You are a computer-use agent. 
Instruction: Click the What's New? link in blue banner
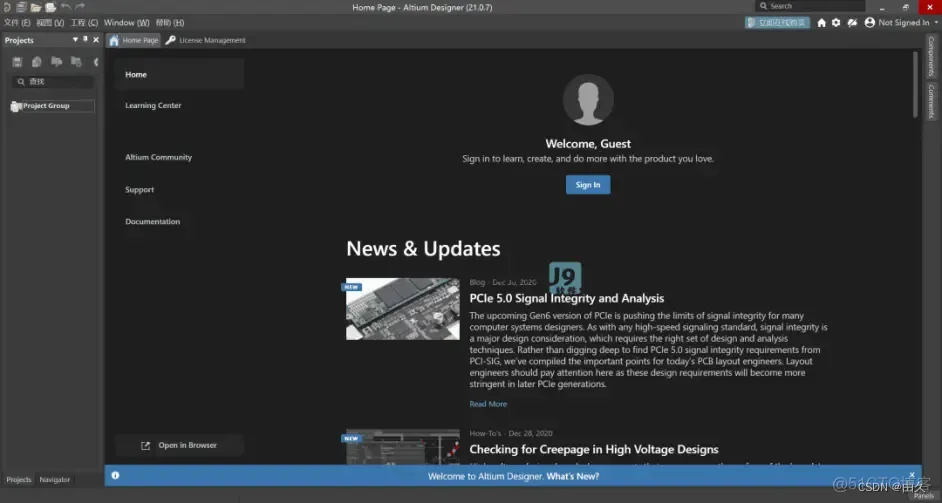click(x=573, y=476)
